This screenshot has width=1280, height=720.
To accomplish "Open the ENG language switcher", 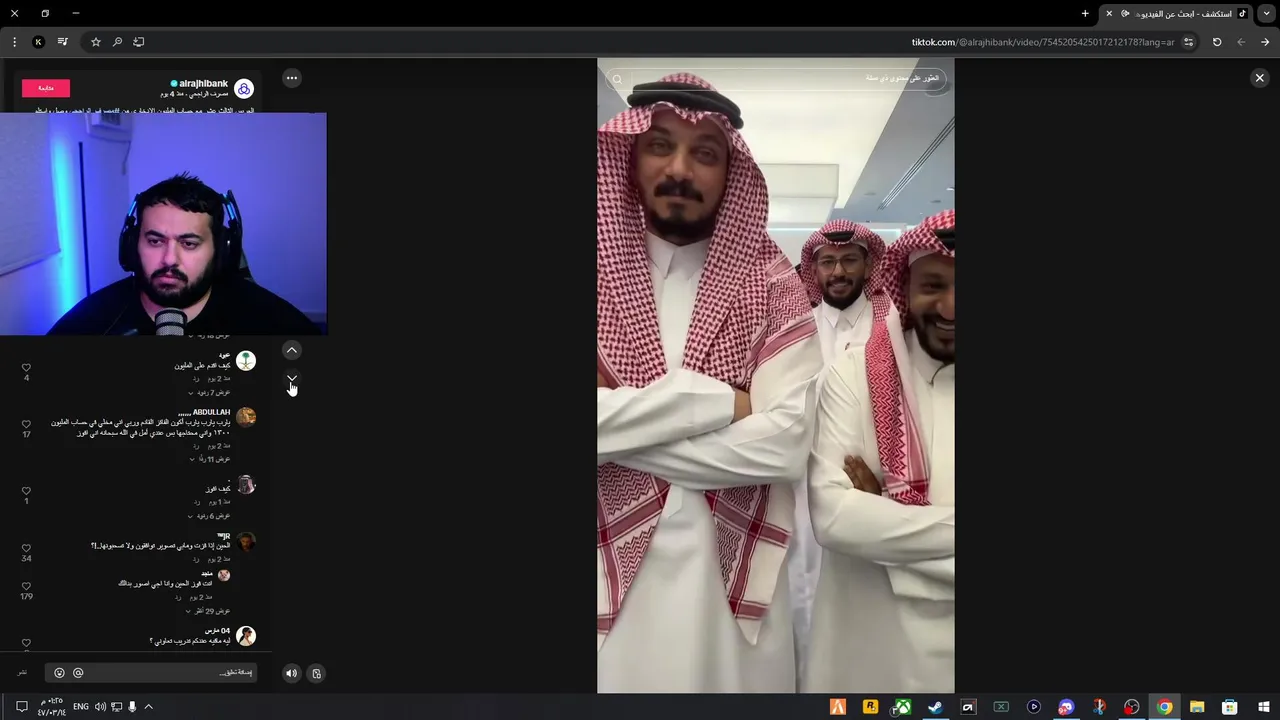I will tap(81, 707).
